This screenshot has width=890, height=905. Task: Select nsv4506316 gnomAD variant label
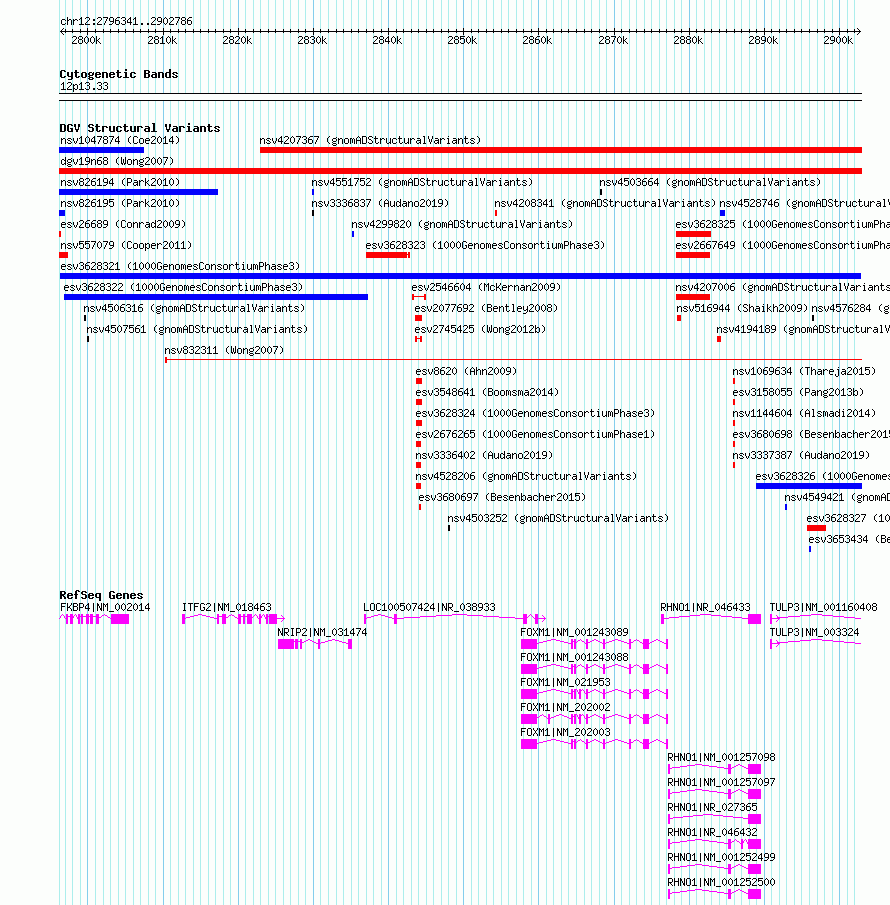coord(194,308)
